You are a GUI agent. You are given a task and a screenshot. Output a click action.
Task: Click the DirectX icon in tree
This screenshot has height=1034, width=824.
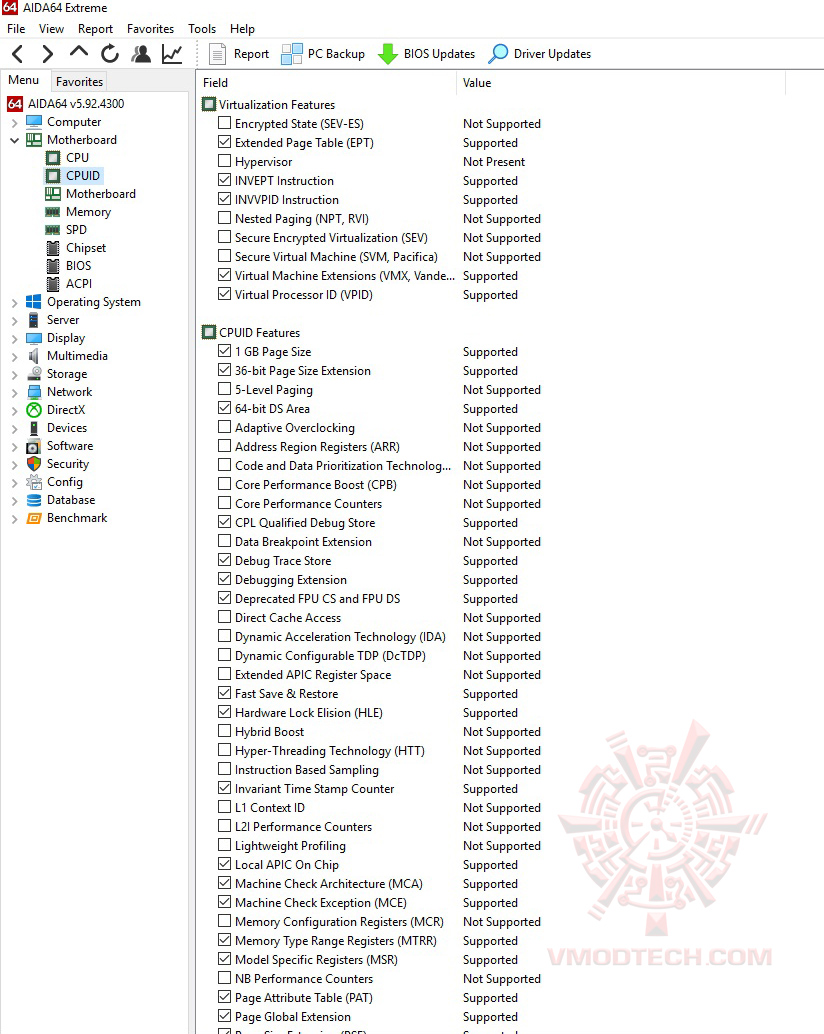coord(34,410)
